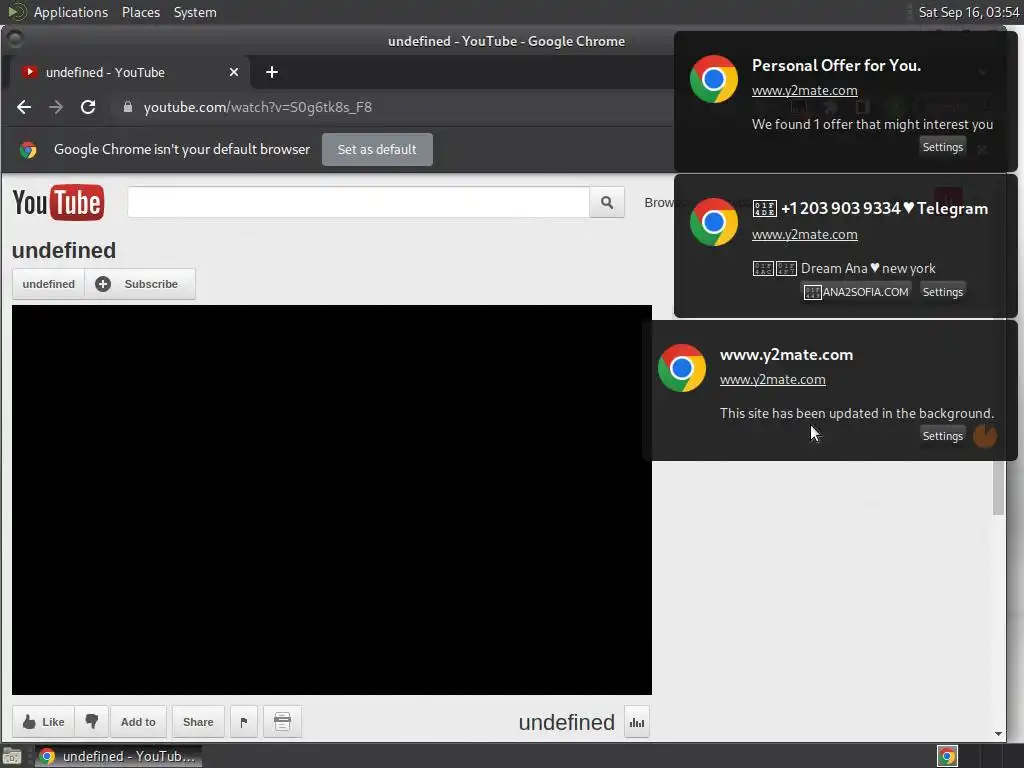1024x768 pixels.
Task: Click the 'Dream Ana new york' text
Action: tap(868, 268)
